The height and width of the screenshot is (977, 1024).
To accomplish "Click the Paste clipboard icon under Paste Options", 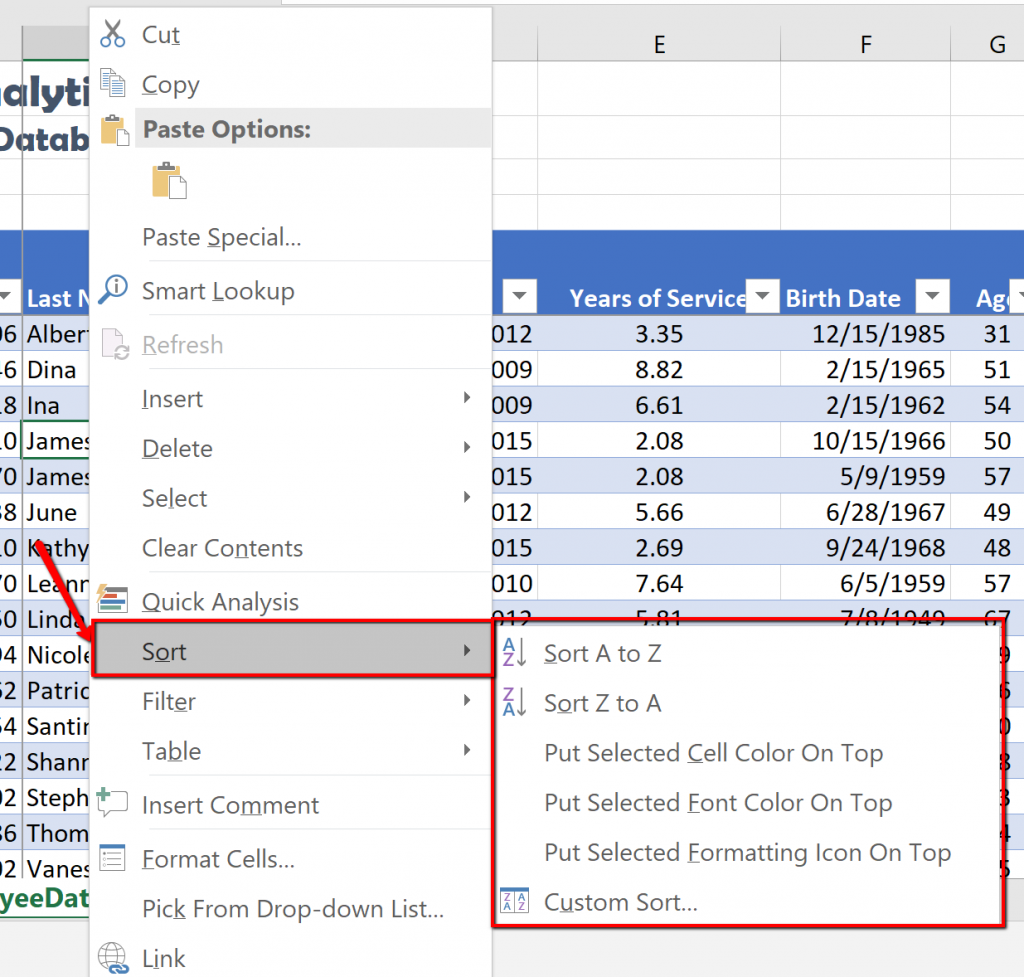I will pos(168,180).
